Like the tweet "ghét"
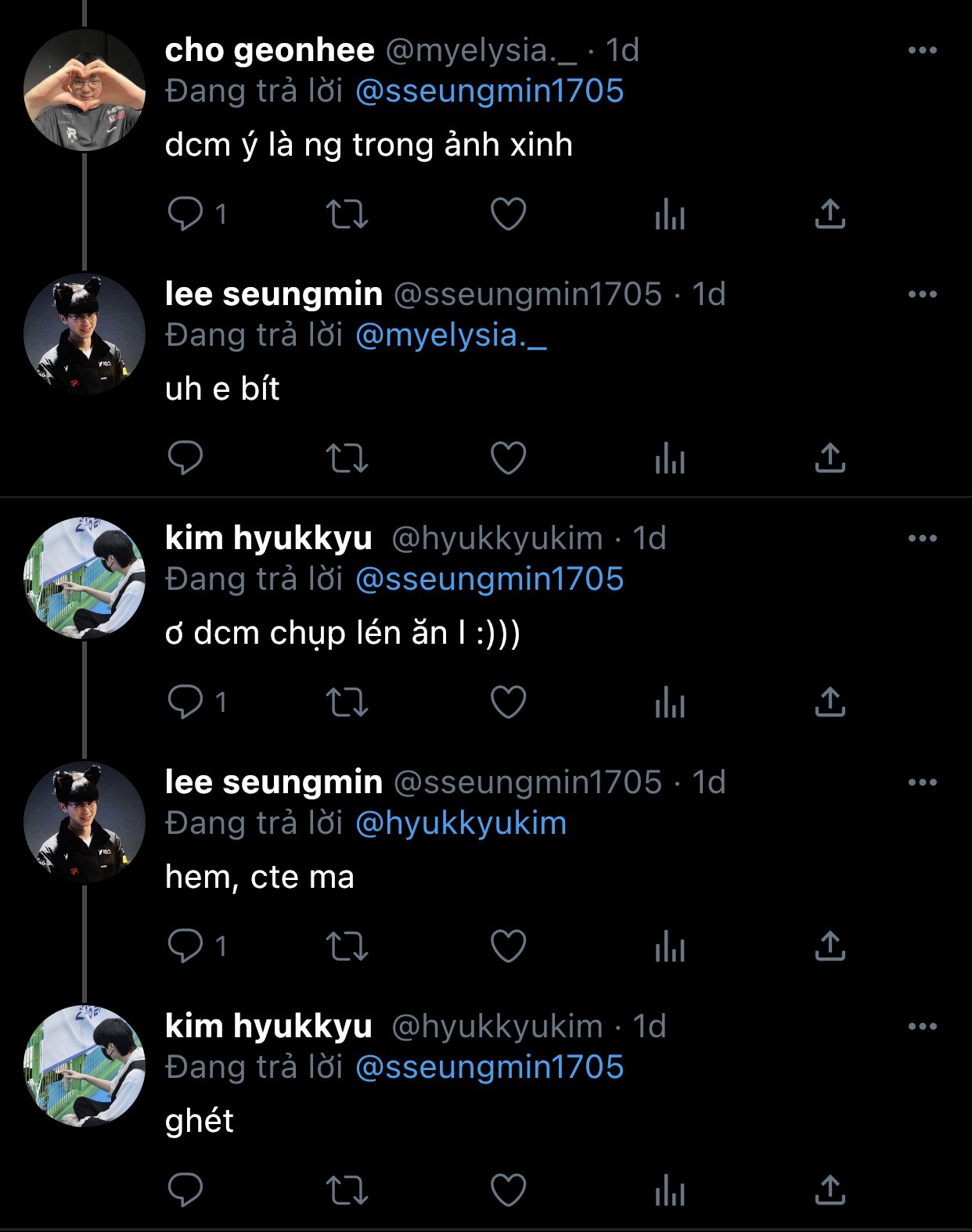The width and height of the screenshot is (972, 1232). point(508,1190)
